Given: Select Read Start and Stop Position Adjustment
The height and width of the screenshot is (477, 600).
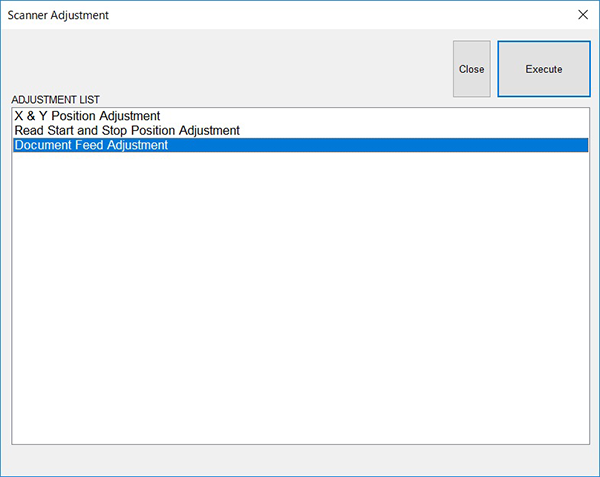Looking at the screenshot, I should (300, 130).
